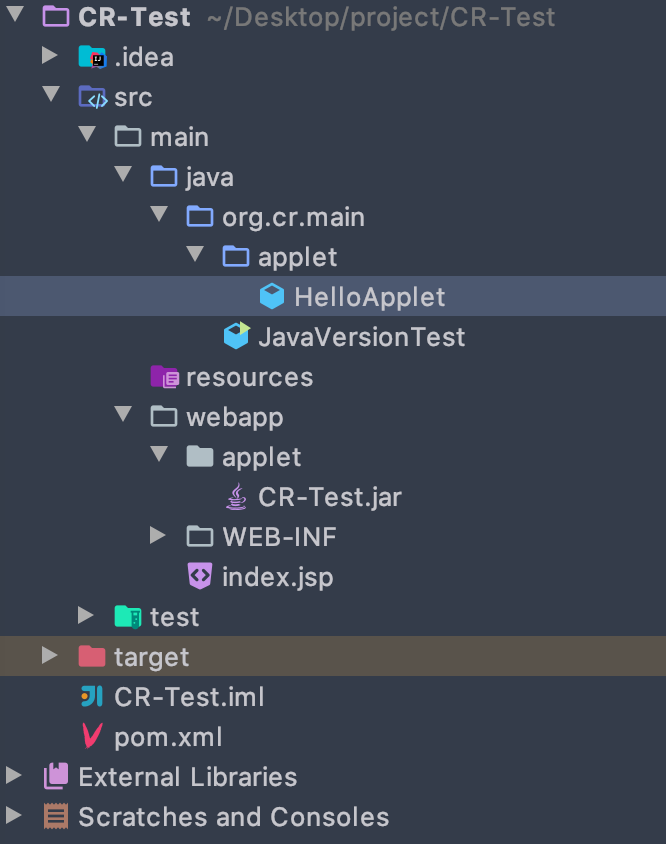Click the CR-Test.iml module file icon

click(92, 696)
